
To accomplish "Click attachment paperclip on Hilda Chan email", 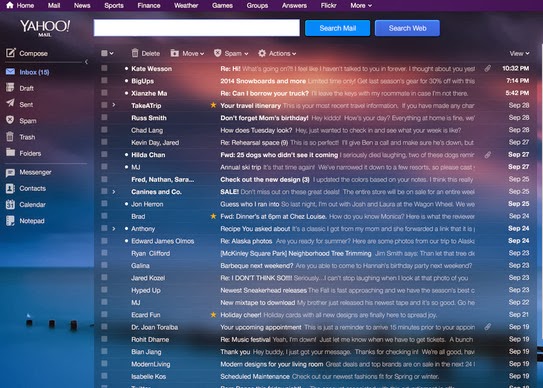I will (488, 155).
